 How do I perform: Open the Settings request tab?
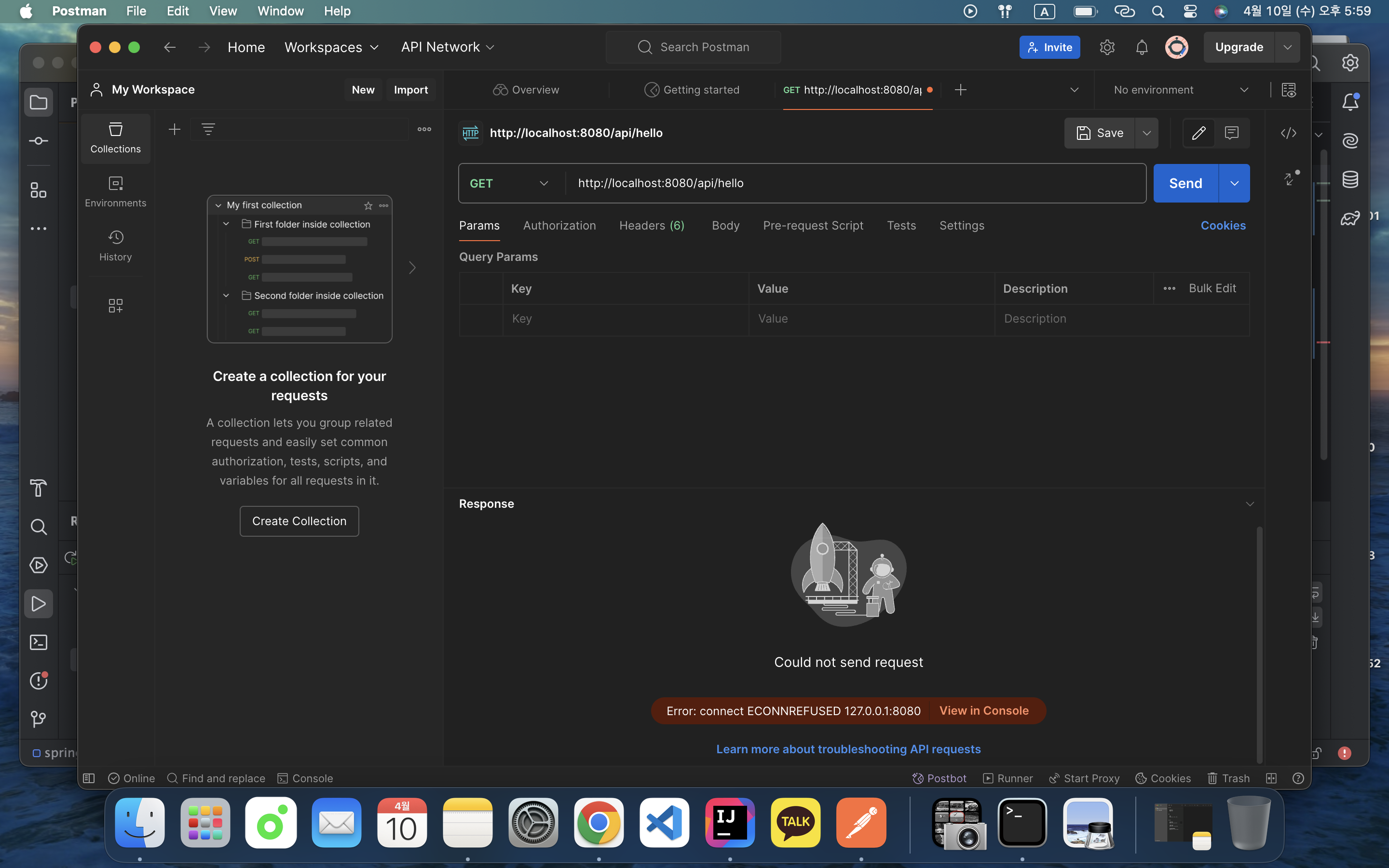coord(962,226)
